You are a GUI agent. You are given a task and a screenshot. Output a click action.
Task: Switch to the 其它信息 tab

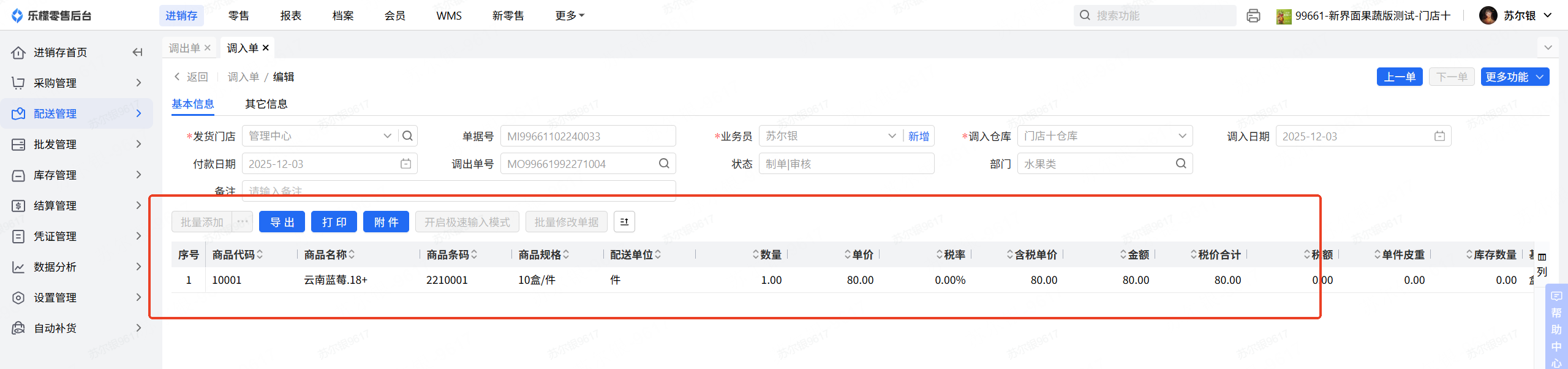pos(266,104)
